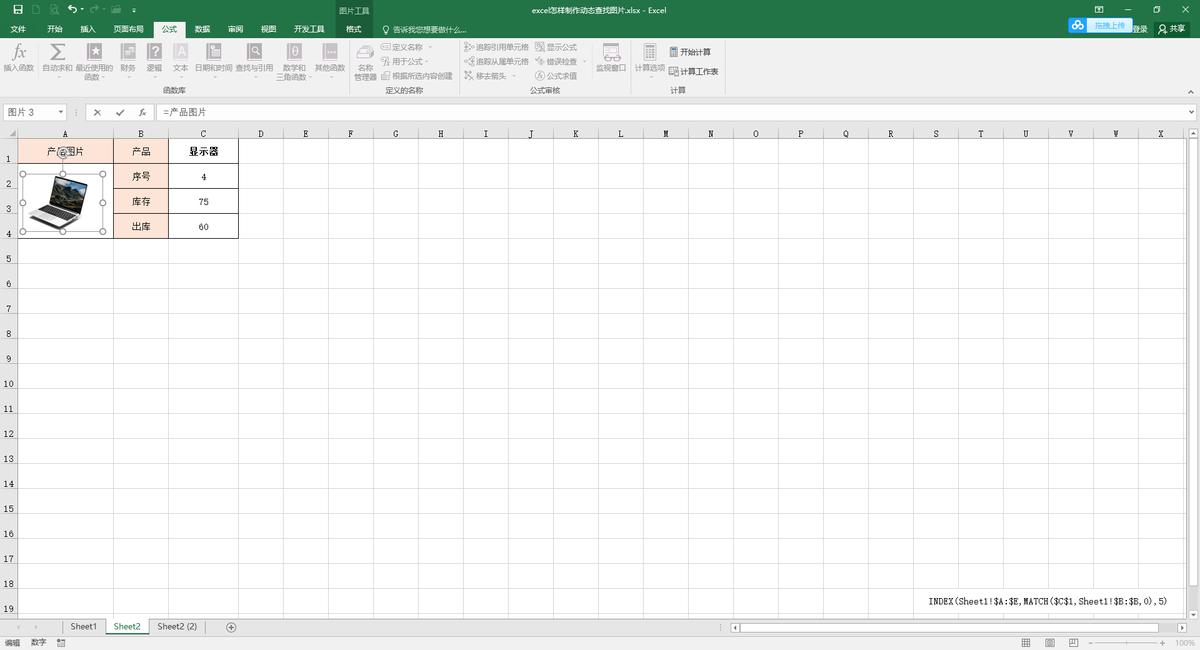
Task: Select column header D
Action: (260, 133)
